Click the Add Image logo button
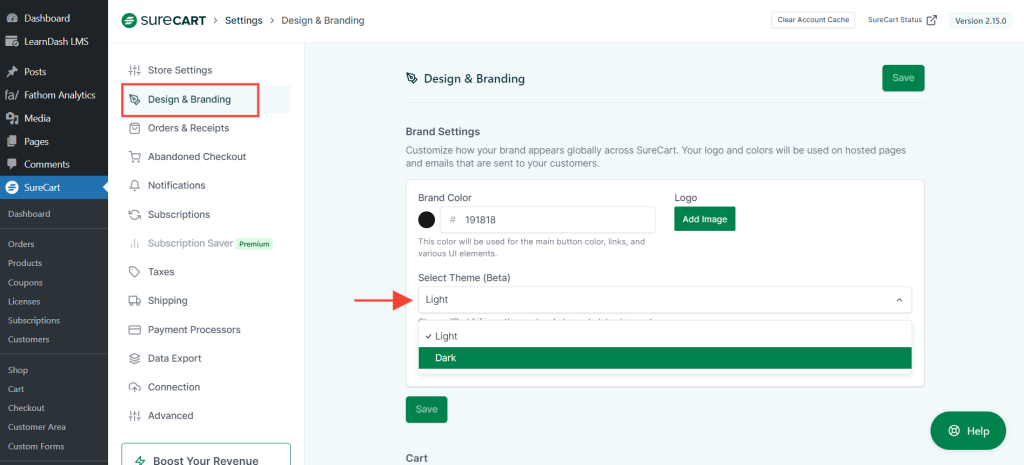 (704, 219)
